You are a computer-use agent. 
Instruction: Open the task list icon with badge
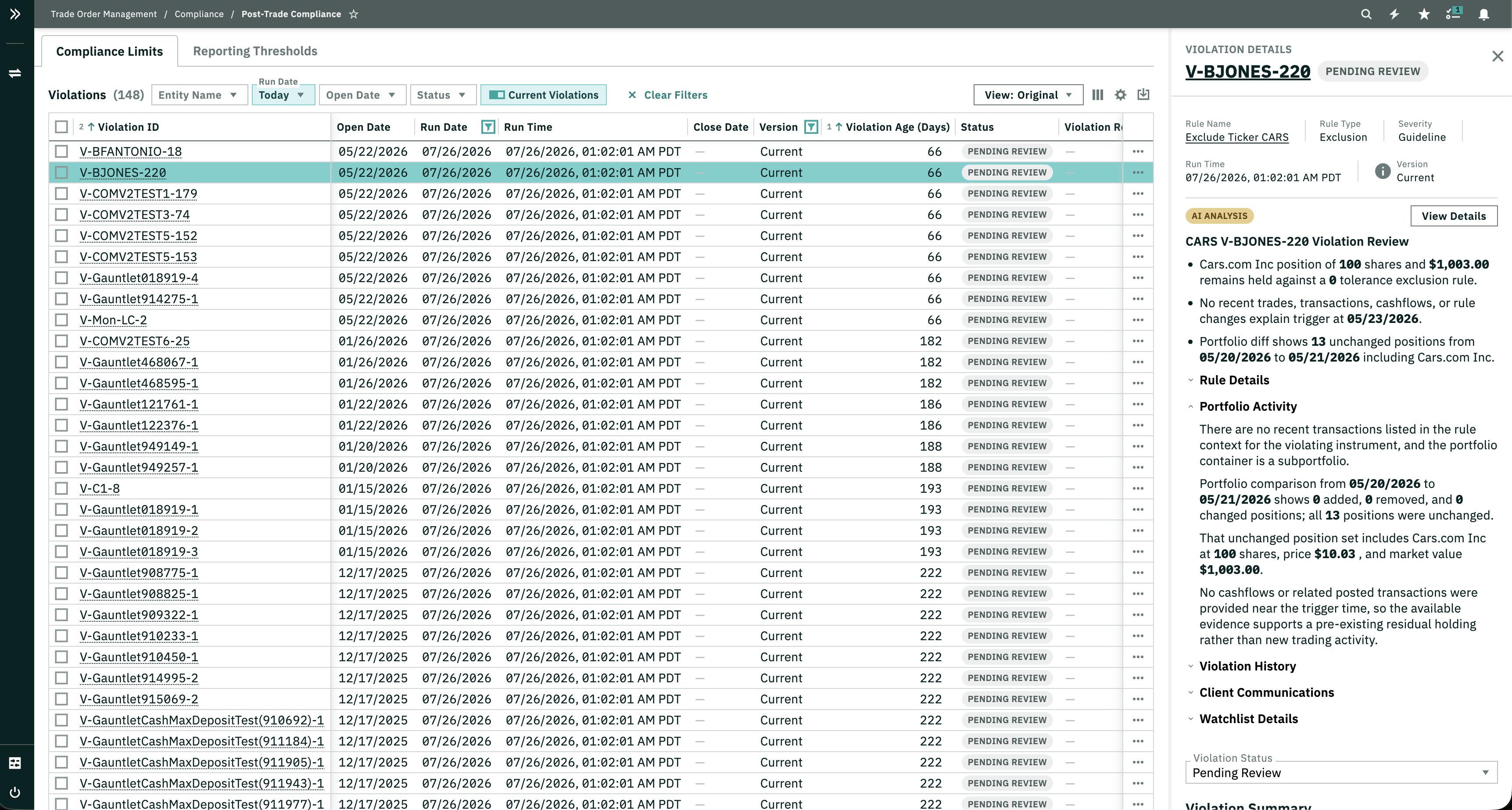coord(1454,14)
